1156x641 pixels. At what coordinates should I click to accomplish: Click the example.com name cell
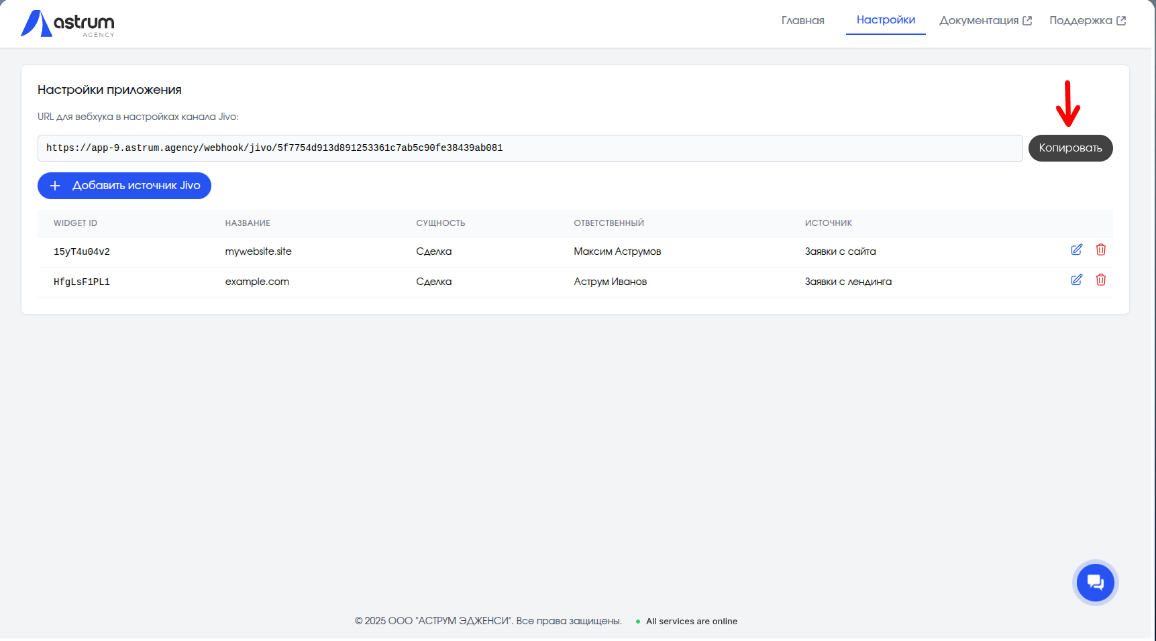[x=257, y=282]
